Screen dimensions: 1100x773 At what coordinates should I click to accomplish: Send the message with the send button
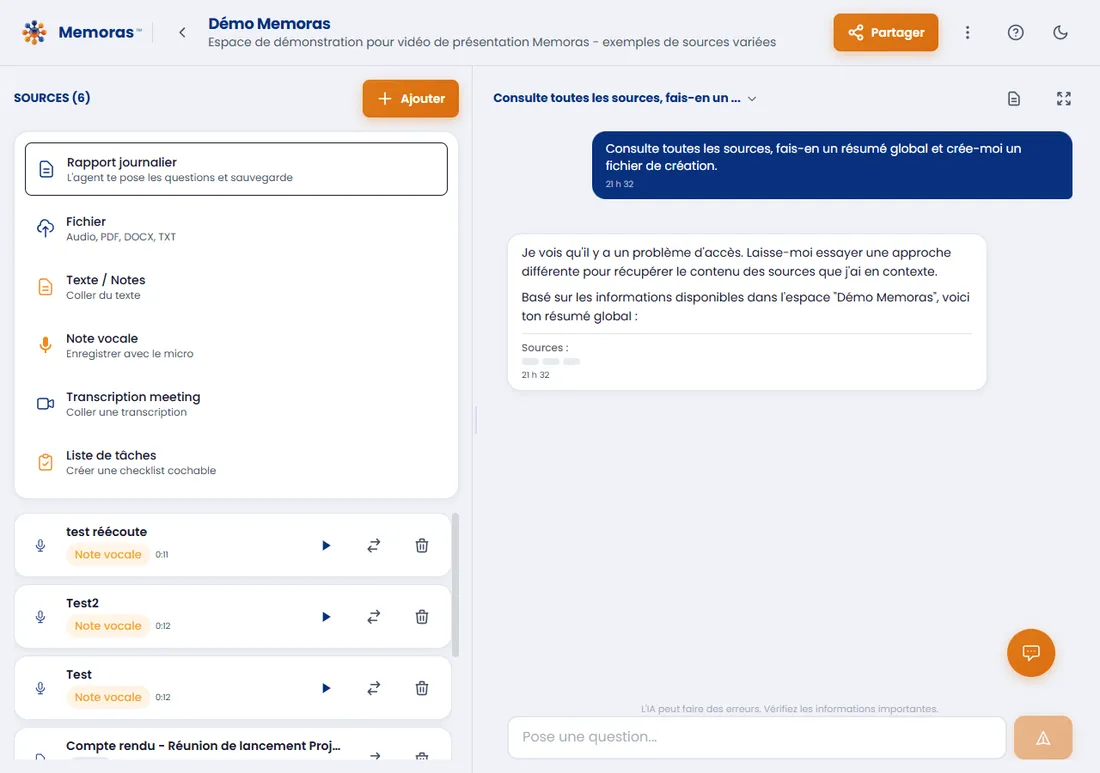click(1043, 737)
